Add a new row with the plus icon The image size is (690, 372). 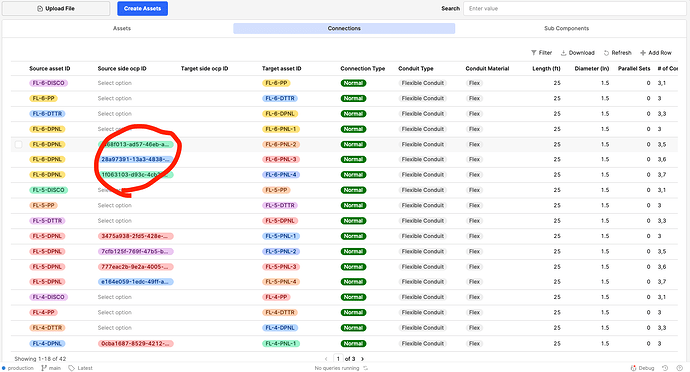pyautogui.click(x=643, y=53)
